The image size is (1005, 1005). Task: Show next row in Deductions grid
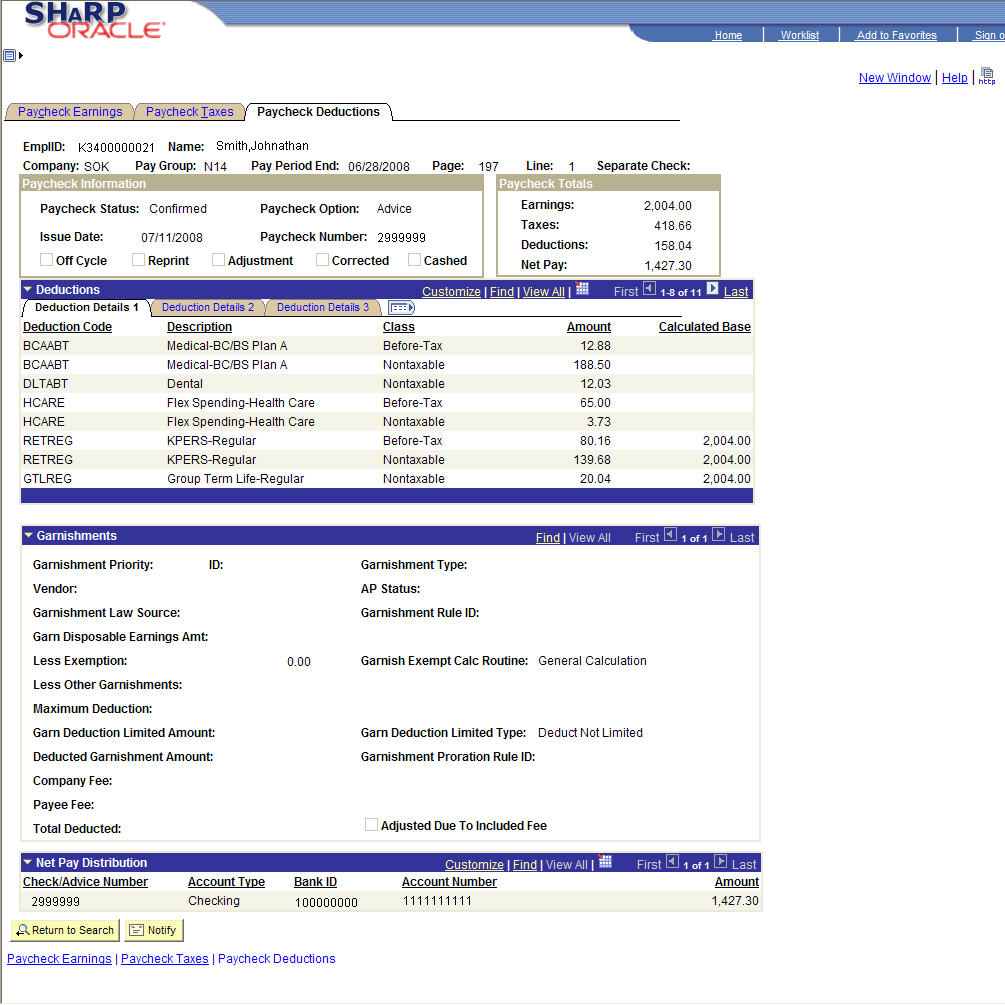(x=713, y=289)
